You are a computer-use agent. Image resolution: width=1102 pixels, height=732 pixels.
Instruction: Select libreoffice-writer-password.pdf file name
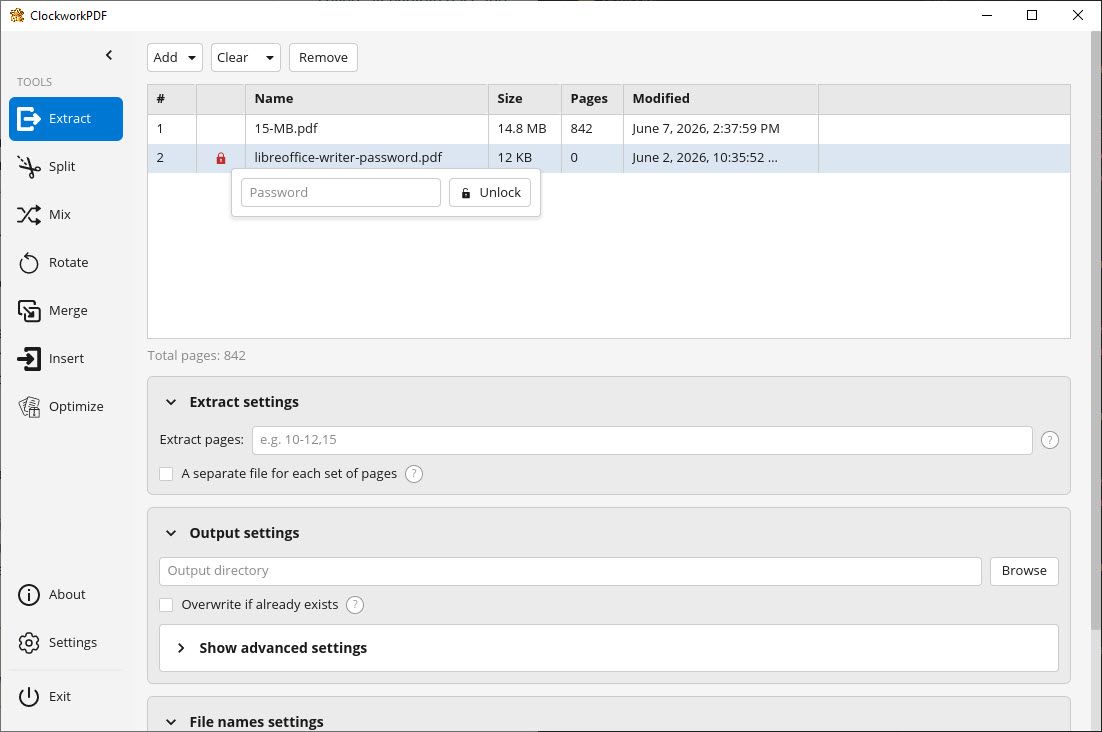pyautogui.click(x=348, y=158)
